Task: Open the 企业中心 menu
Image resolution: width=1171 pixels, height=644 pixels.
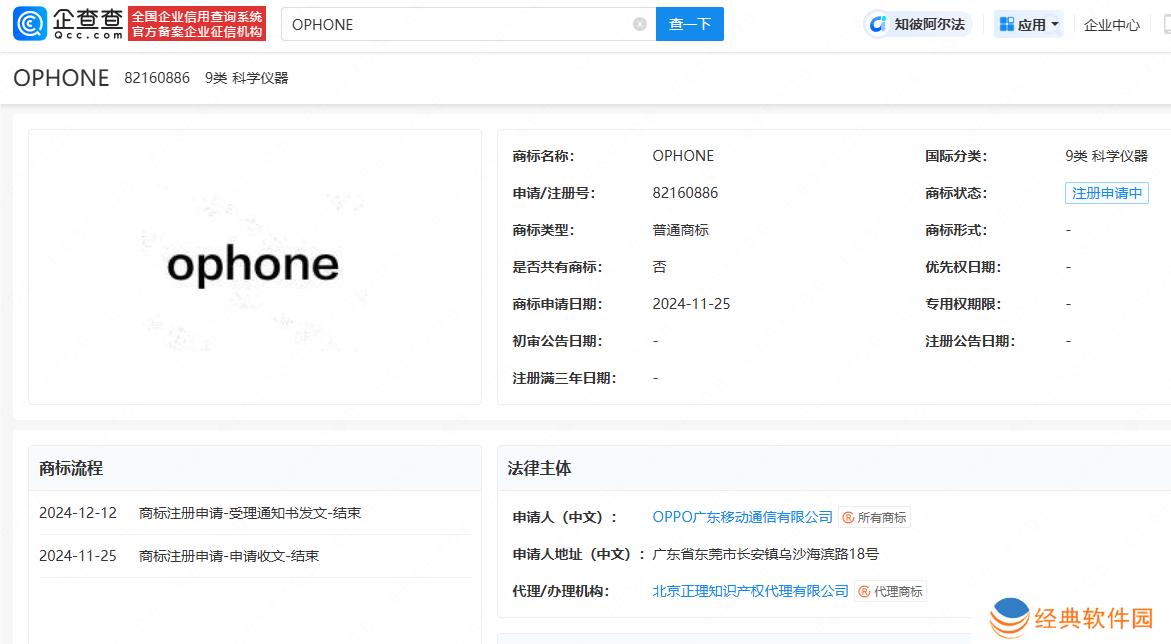Action: pyautogui.click(x=1112, y=25)
